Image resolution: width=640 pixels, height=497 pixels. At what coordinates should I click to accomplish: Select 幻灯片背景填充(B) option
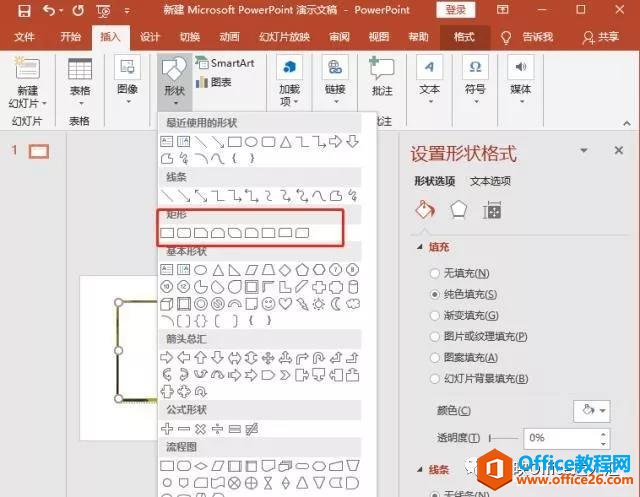point(480,379)
